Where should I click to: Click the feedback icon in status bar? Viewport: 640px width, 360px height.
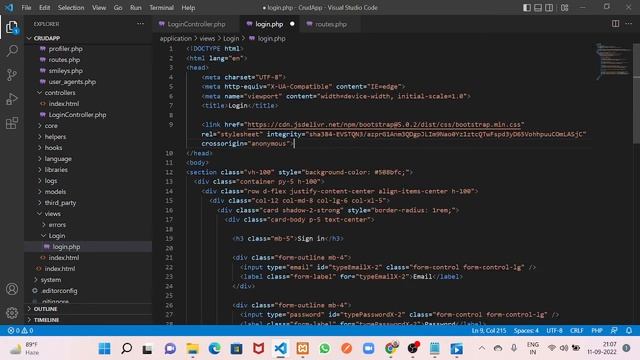(614, 330)
